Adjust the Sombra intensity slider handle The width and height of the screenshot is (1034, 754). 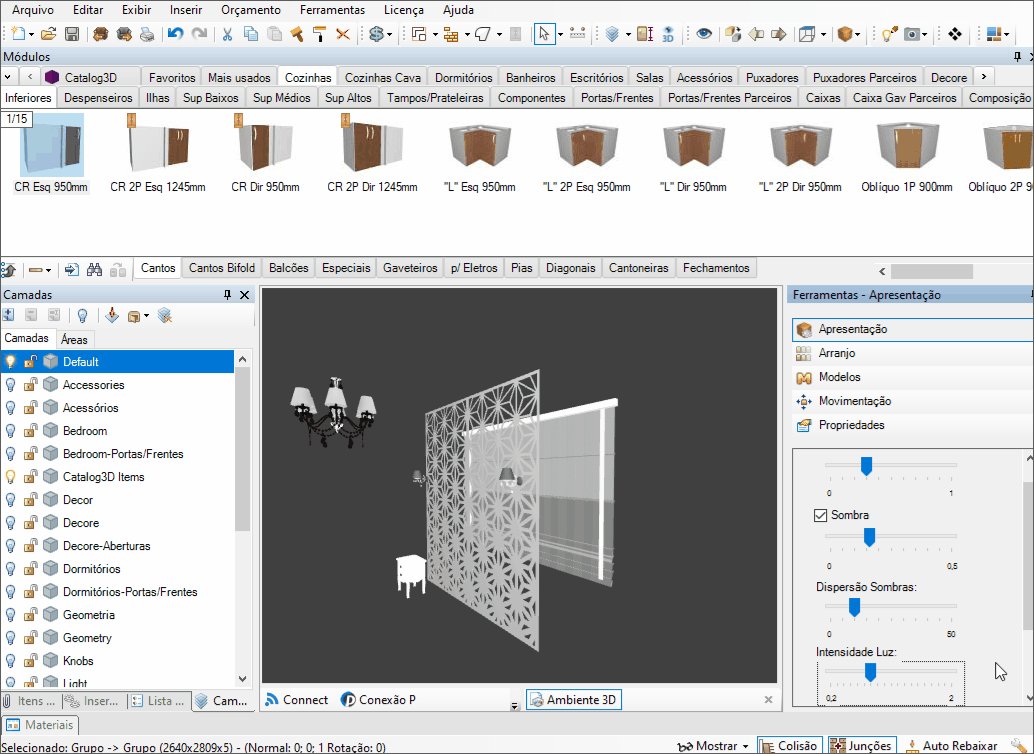coord(869,537)
